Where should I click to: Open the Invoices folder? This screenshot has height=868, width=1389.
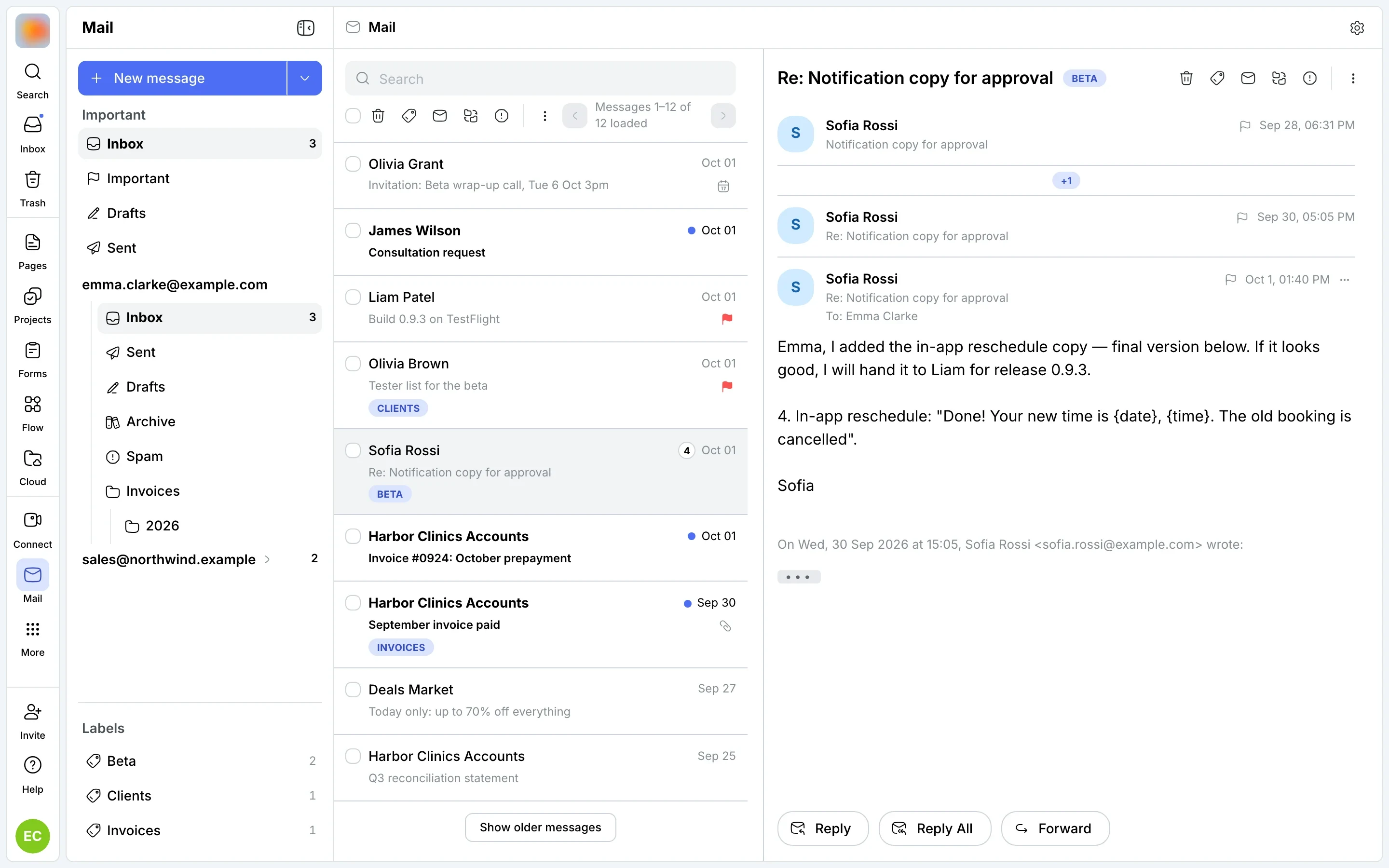pos(209,491)
